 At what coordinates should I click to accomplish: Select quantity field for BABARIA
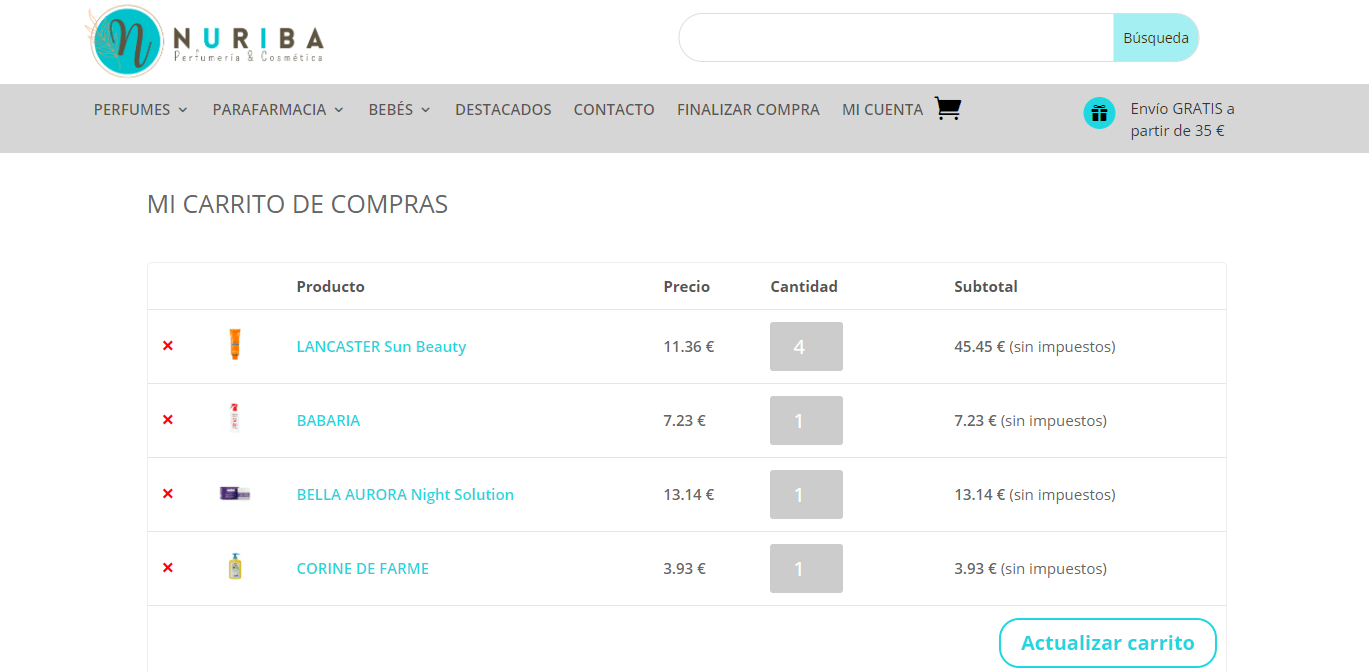(x=806, y=421)
